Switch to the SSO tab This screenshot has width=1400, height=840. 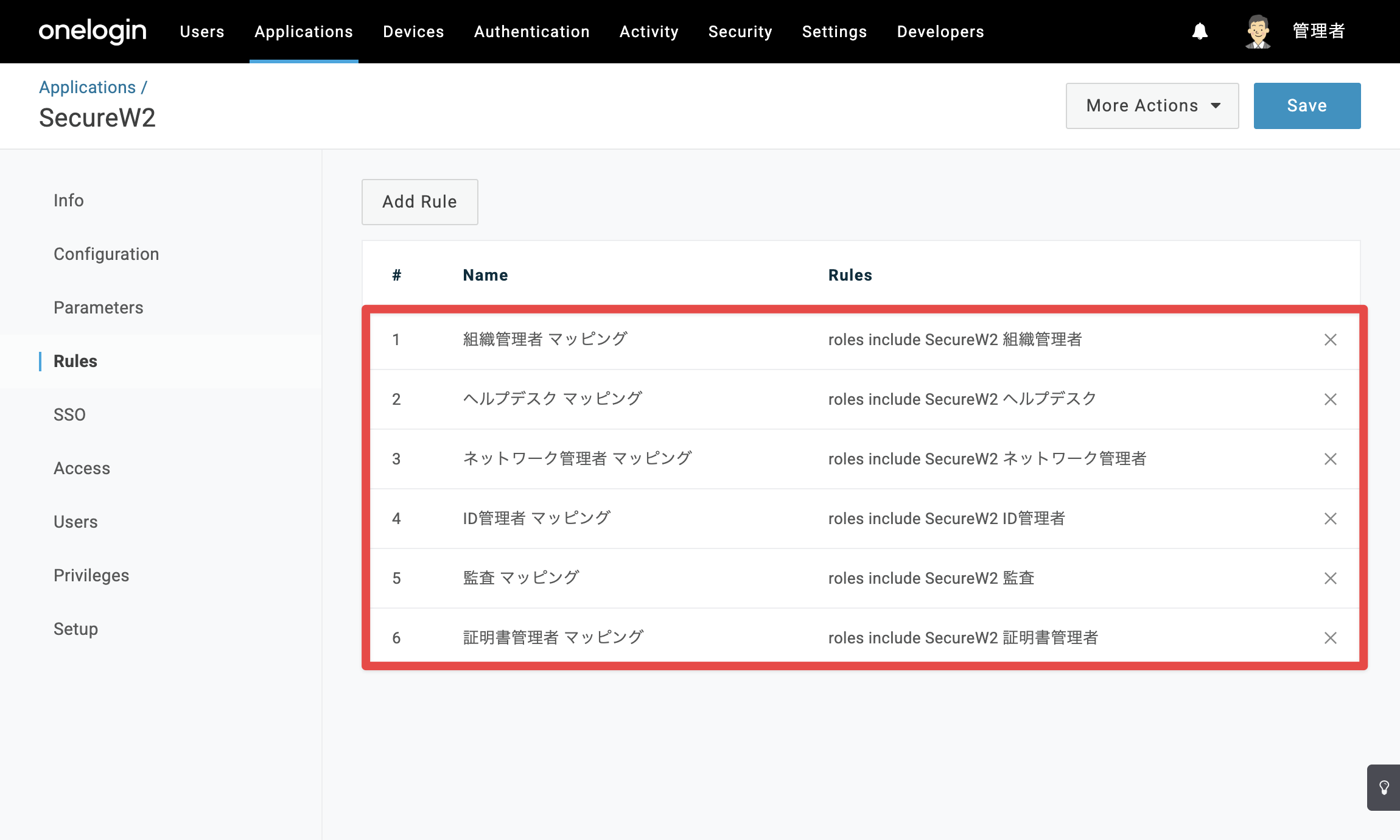coord(69,415)
